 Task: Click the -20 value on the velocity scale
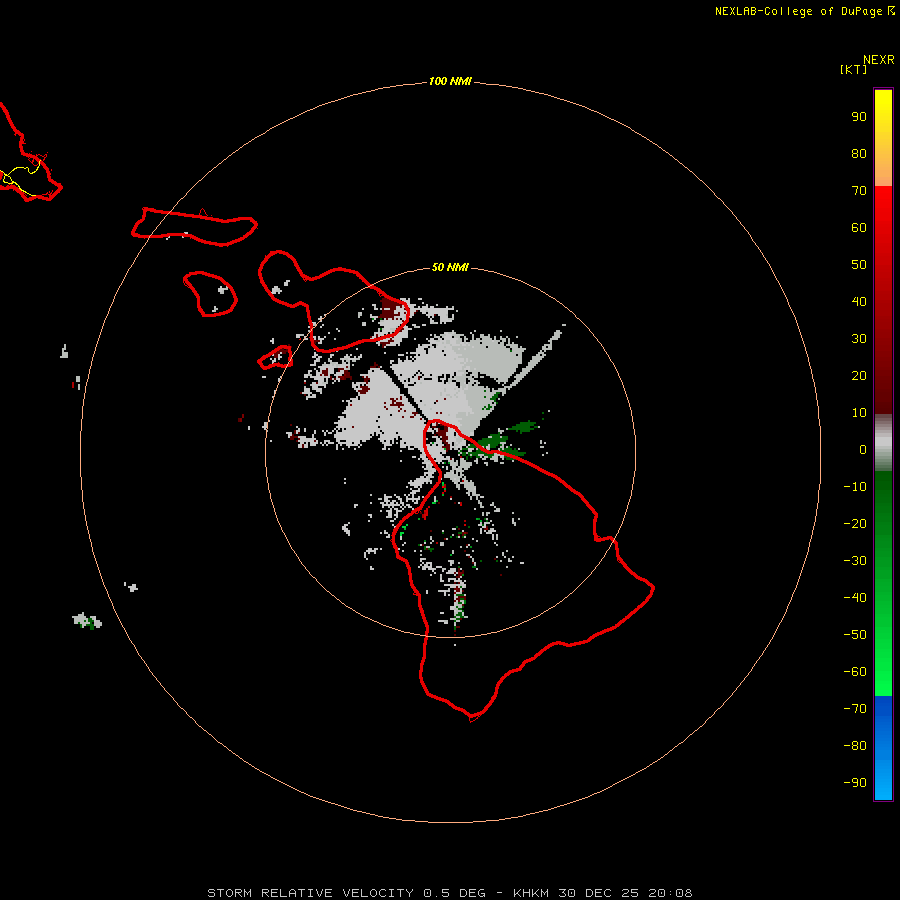point(855,523)
